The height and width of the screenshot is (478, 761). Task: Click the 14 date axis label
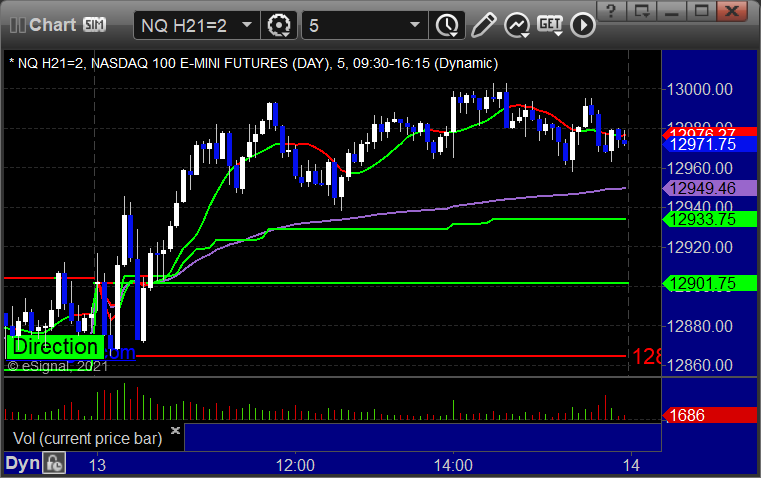point(631,465)
